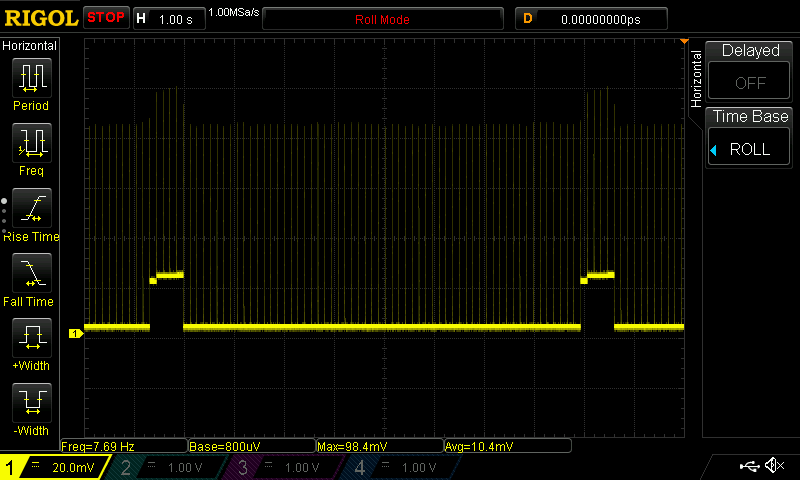The width and height of the screenshot is (800, 480).
Task: Click the Avg=10.4mV measurement readout
Action: (508, 446)
